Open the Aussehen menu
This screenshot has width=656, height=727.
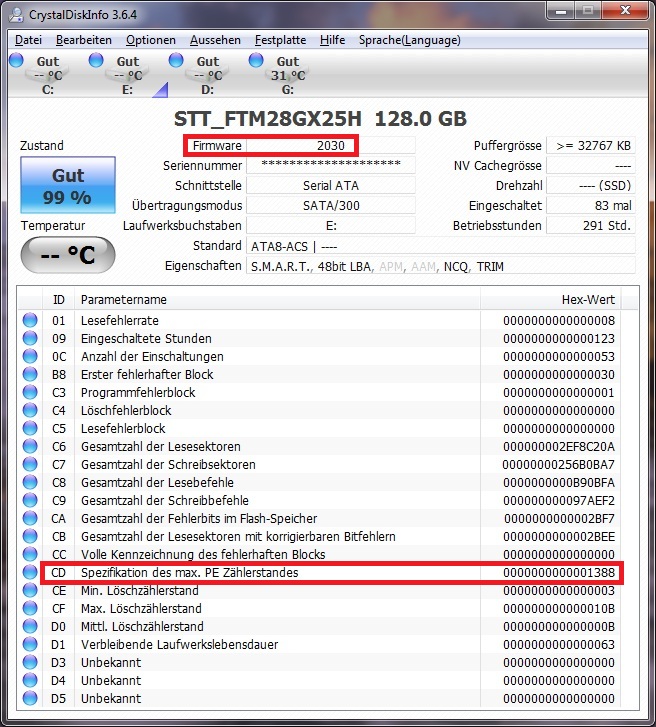(215, 40)
